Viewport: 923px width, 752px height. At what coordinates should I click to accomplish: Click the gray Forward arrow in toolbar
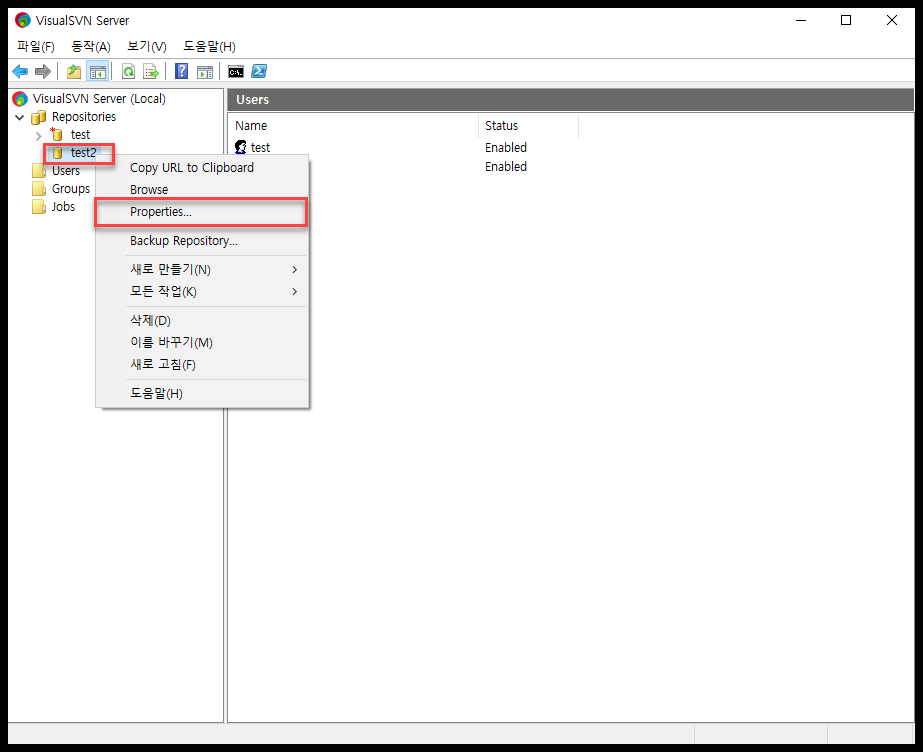click(x=43, y=72)
